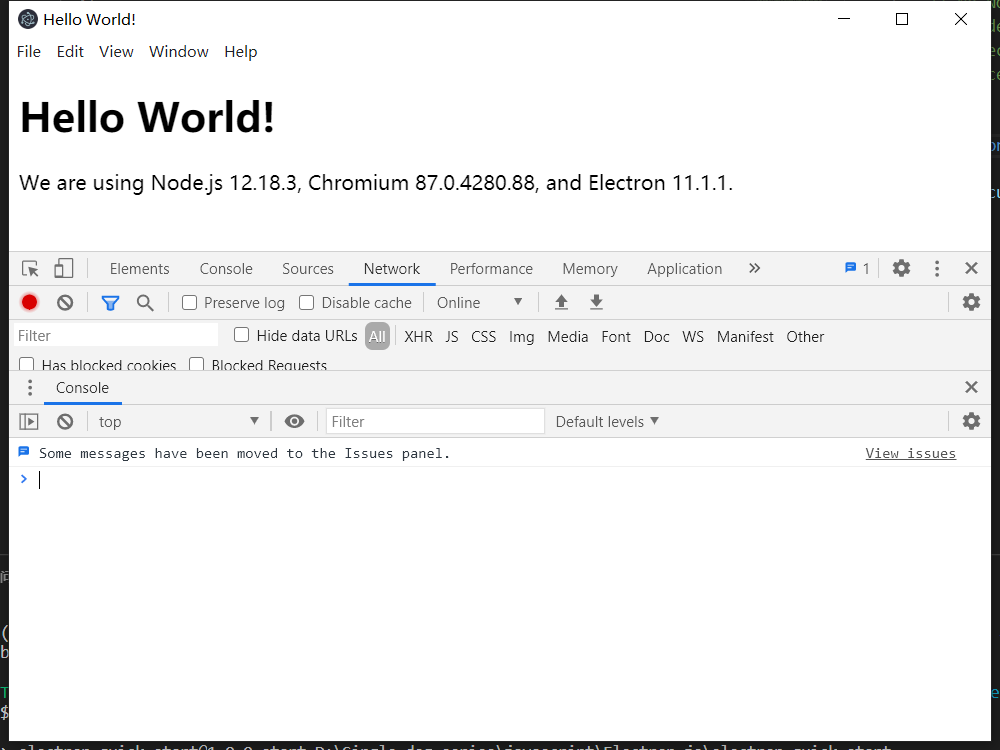This screenshot has width=1000, height=750.
Task: Open the Help menu
Action: [x=240, y=52]
